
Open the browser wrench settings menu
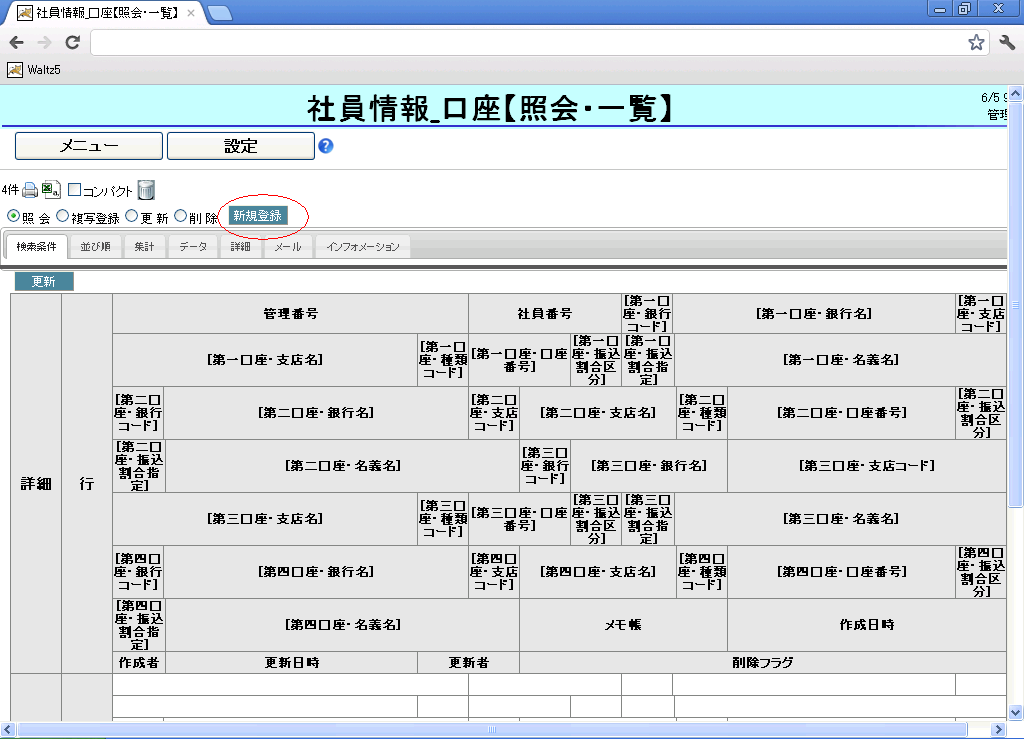[x=1006, y=43]
